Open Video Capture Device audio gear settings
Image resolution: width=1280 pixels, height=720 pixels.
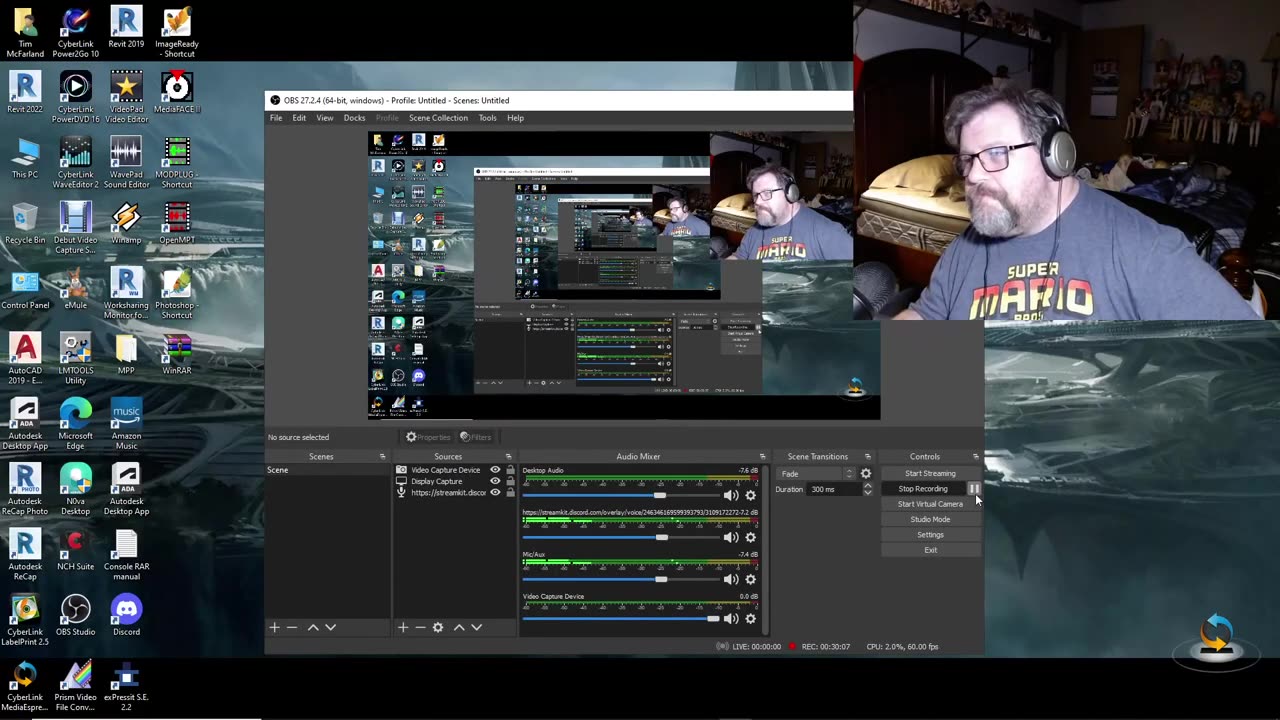pyautogui.click(x=751, y=618)
